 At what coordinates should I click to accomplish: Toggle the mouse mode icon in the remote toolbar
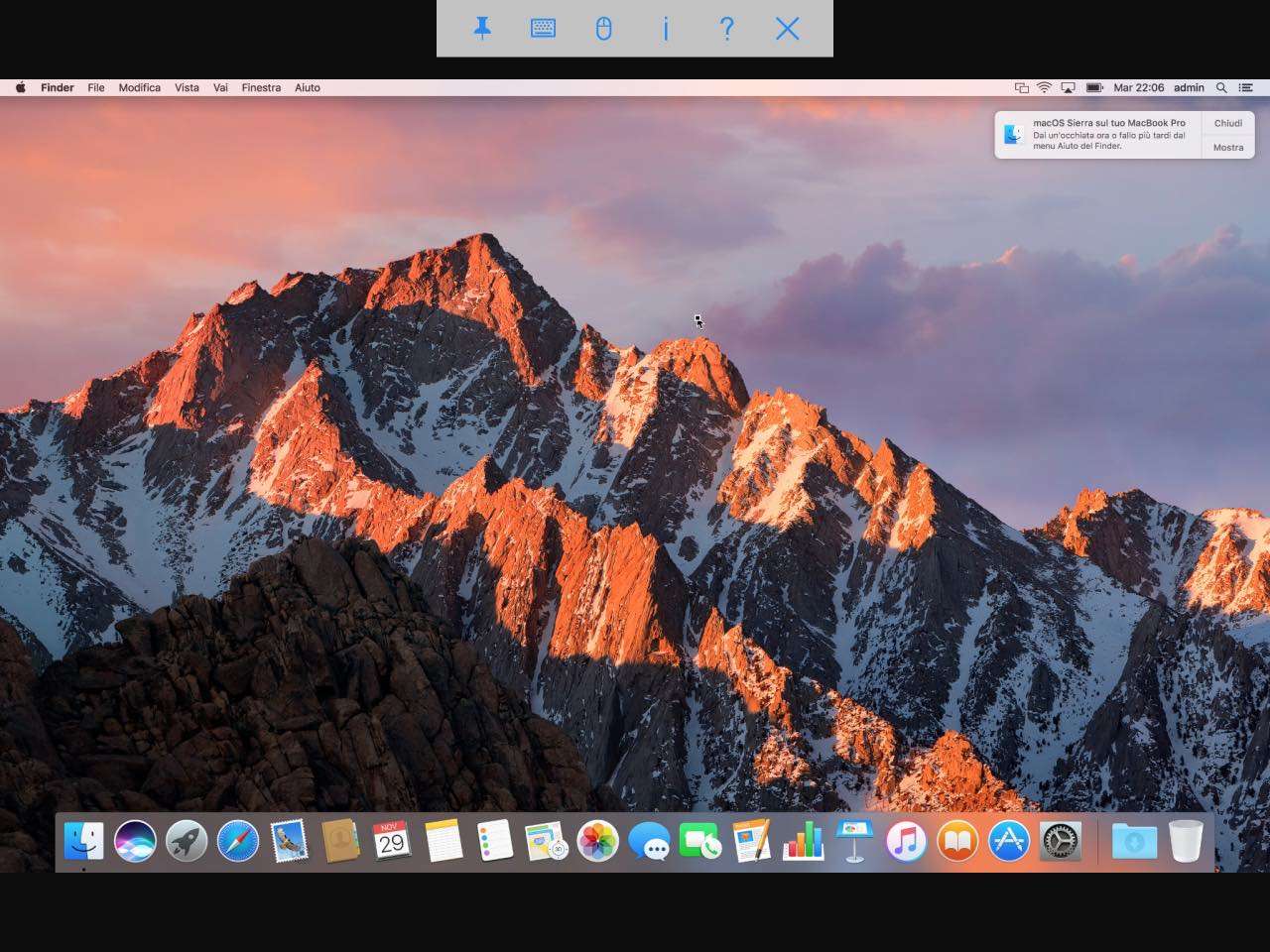point(603,29)
